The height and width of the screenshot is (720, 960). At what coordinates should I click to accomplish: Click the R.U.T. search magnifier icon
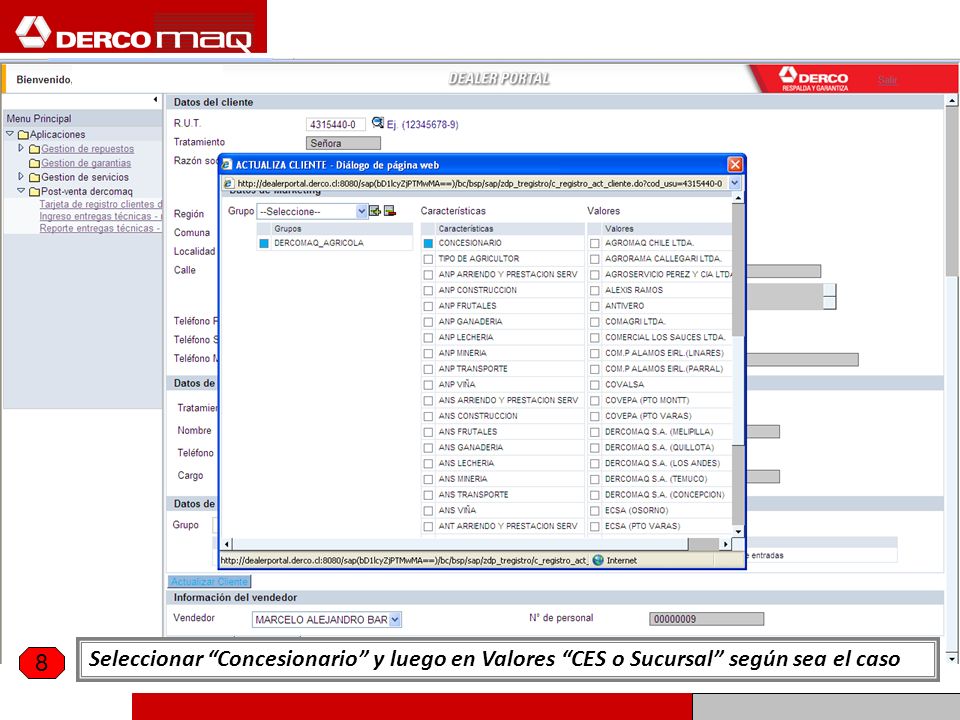coord(378,122)
